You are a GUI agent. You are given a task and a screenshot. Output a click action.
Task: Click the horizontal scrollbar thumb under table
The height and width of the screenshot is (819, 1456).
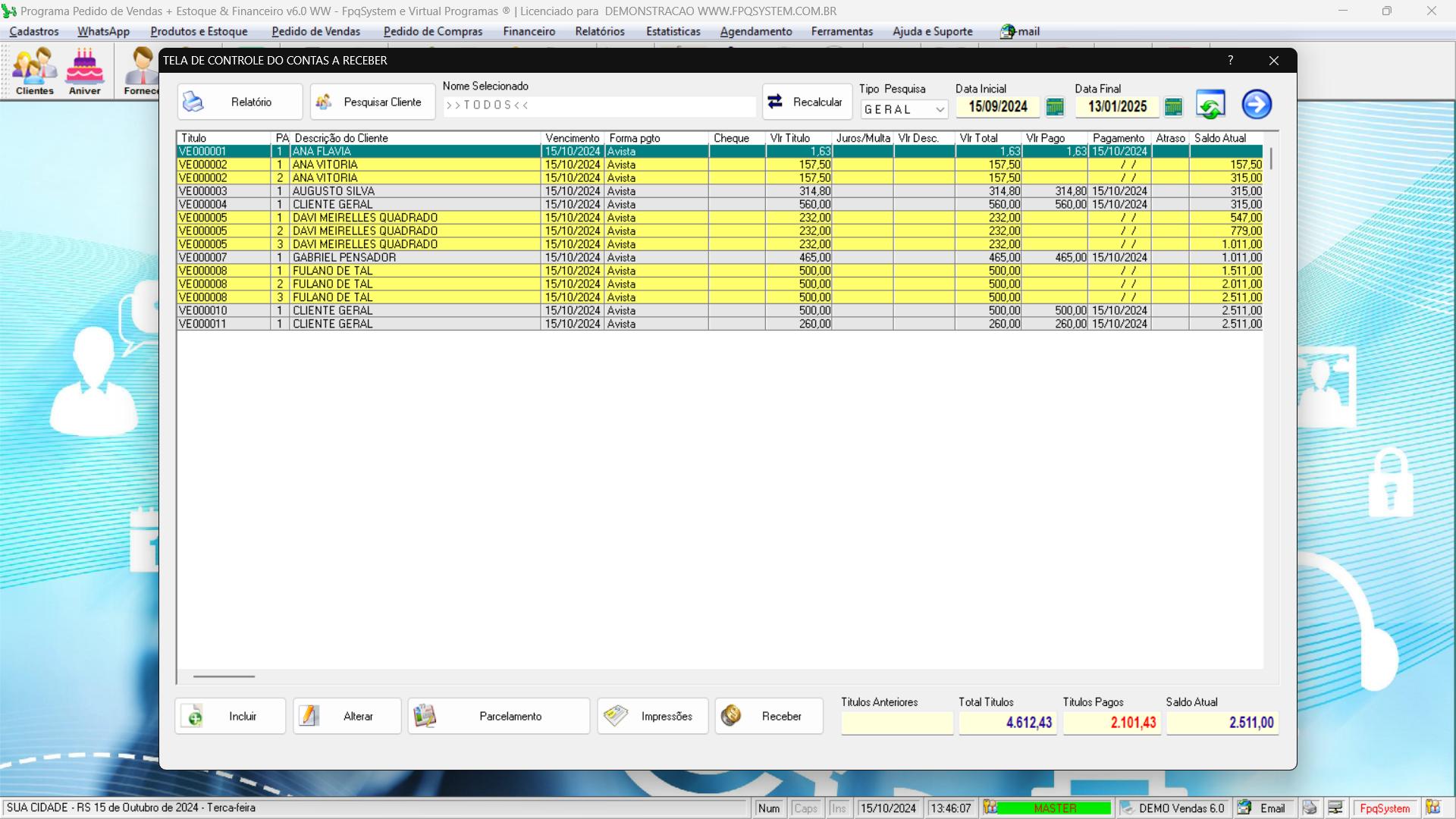[224, 676]
